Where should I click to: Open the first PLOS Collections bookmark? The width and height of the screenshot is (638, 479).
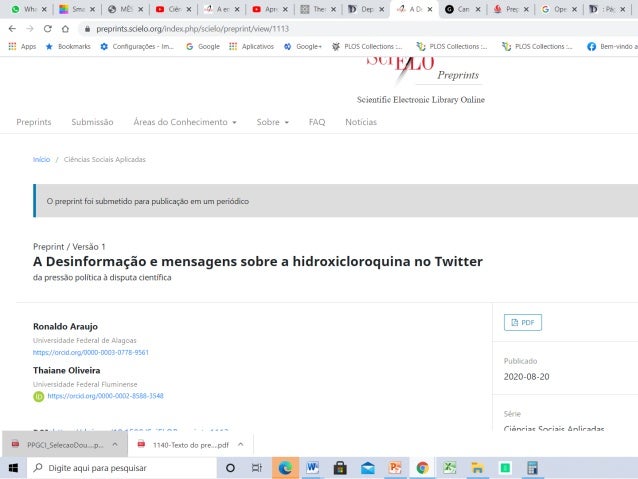tap(367, 46)
